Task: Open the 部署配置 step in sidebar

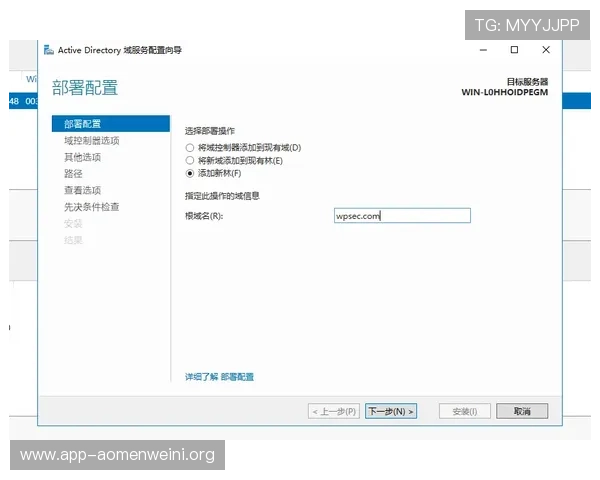Action: [111, 124]
